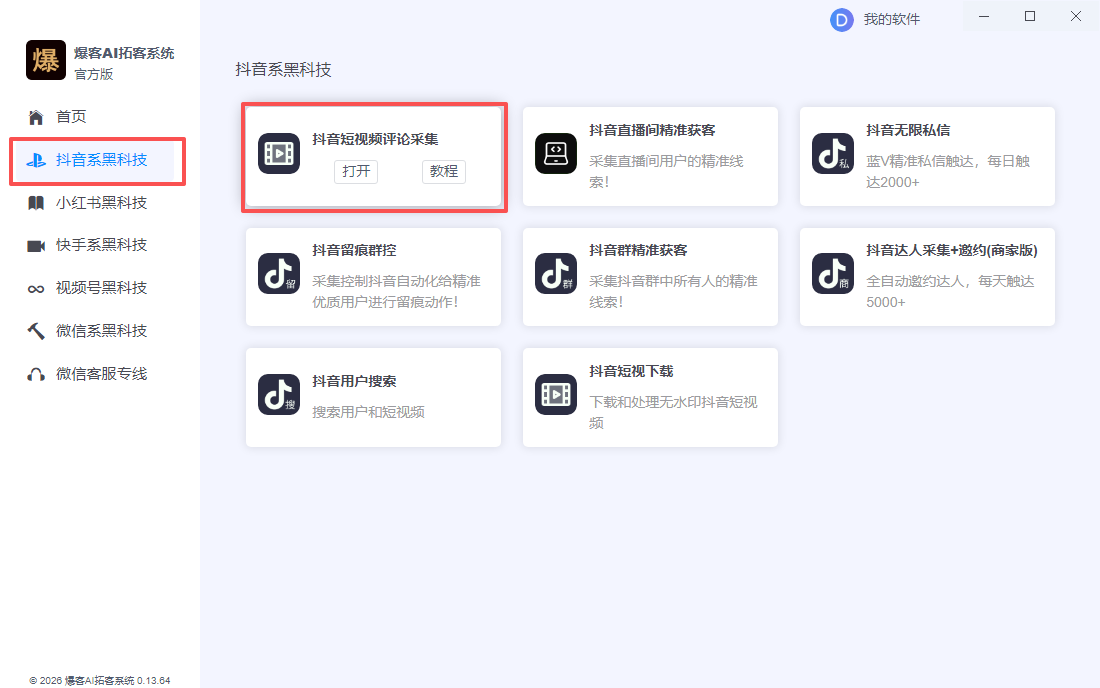
Task: Click the 抖音短视频评论采集 title
Action: tap(375, 139)
